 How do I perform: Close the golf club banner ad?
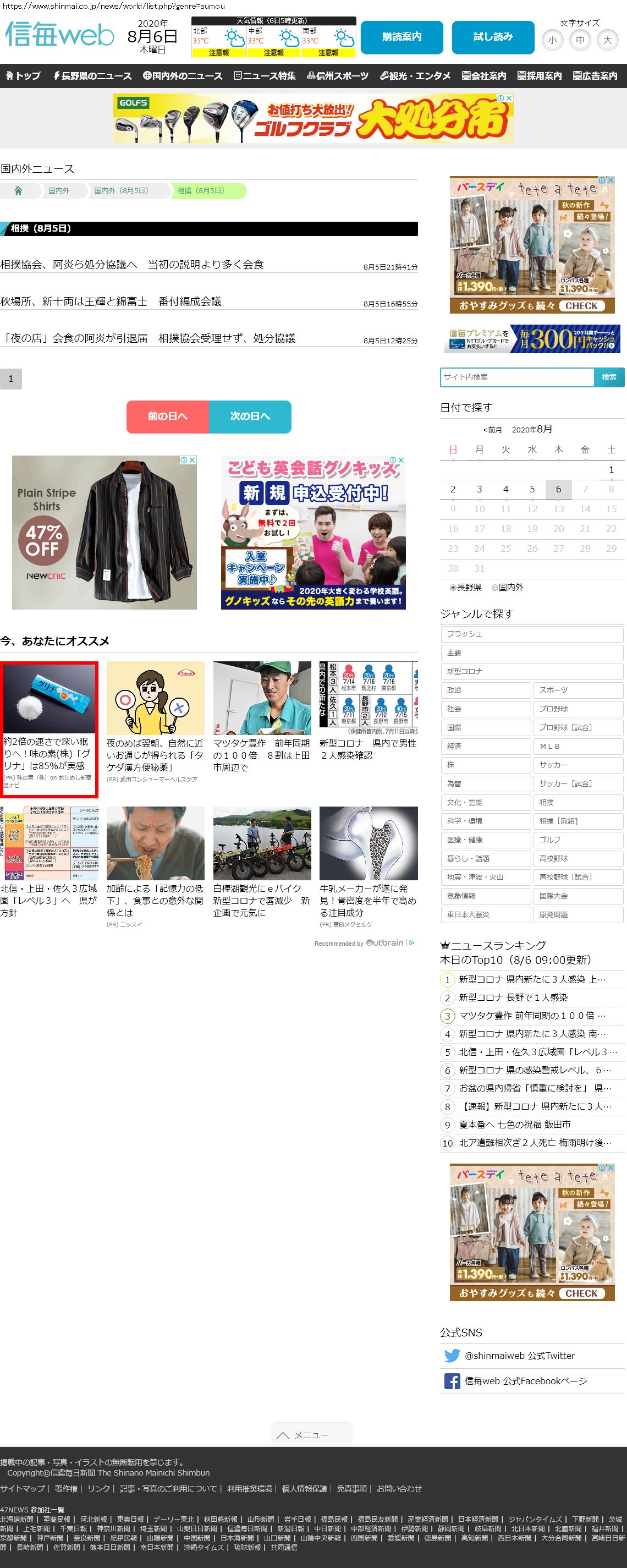pyautogui.click(x=509, y=98)
